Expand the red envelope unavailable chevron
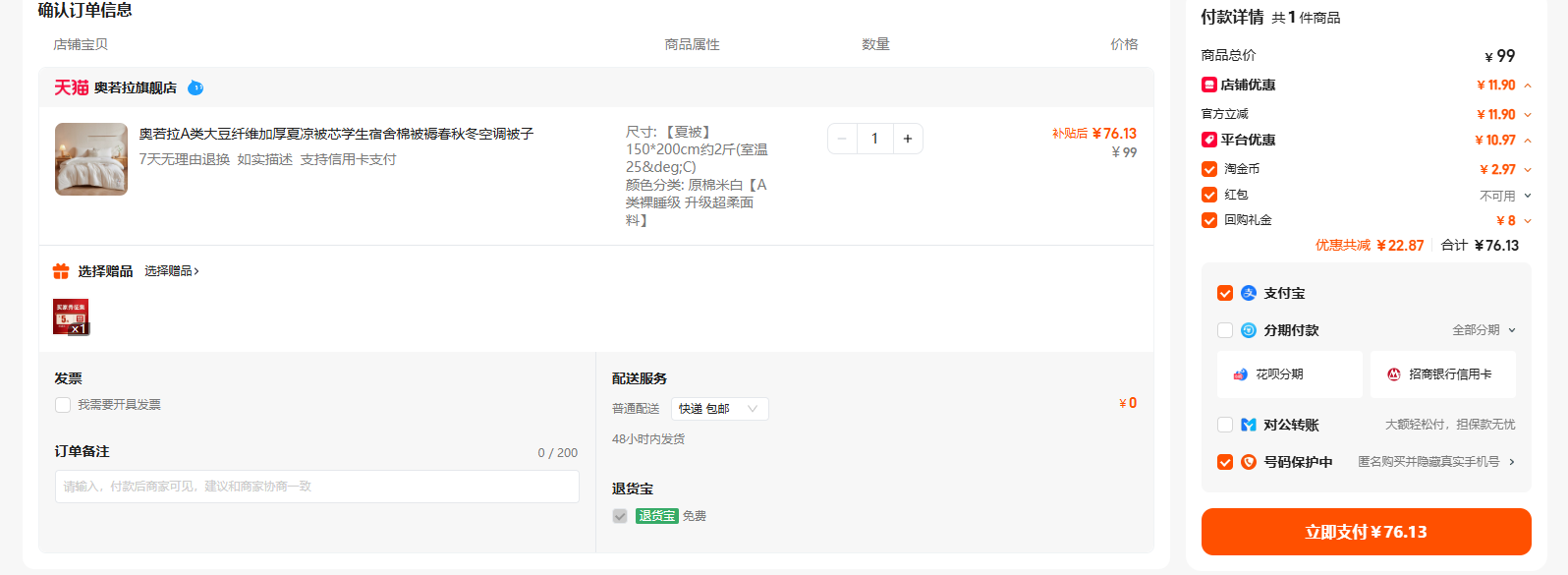 (x=1528, y=196)
